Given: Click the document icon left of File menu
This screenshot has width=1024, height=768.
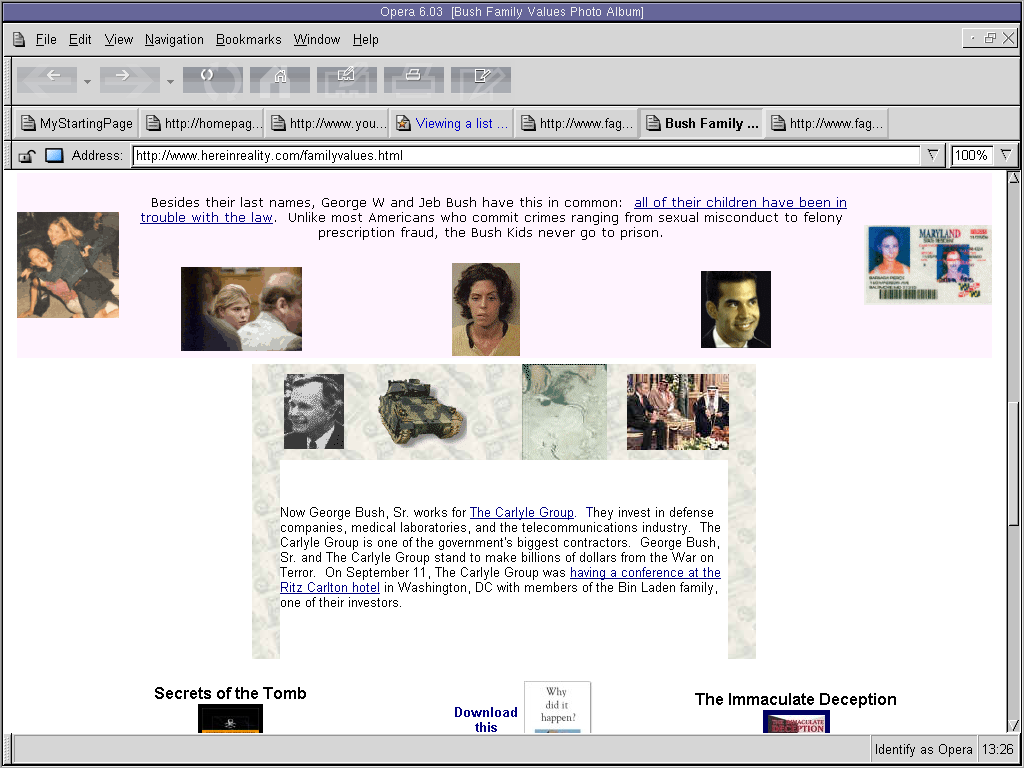Looking at the screenshot, I should click(19, 40).
